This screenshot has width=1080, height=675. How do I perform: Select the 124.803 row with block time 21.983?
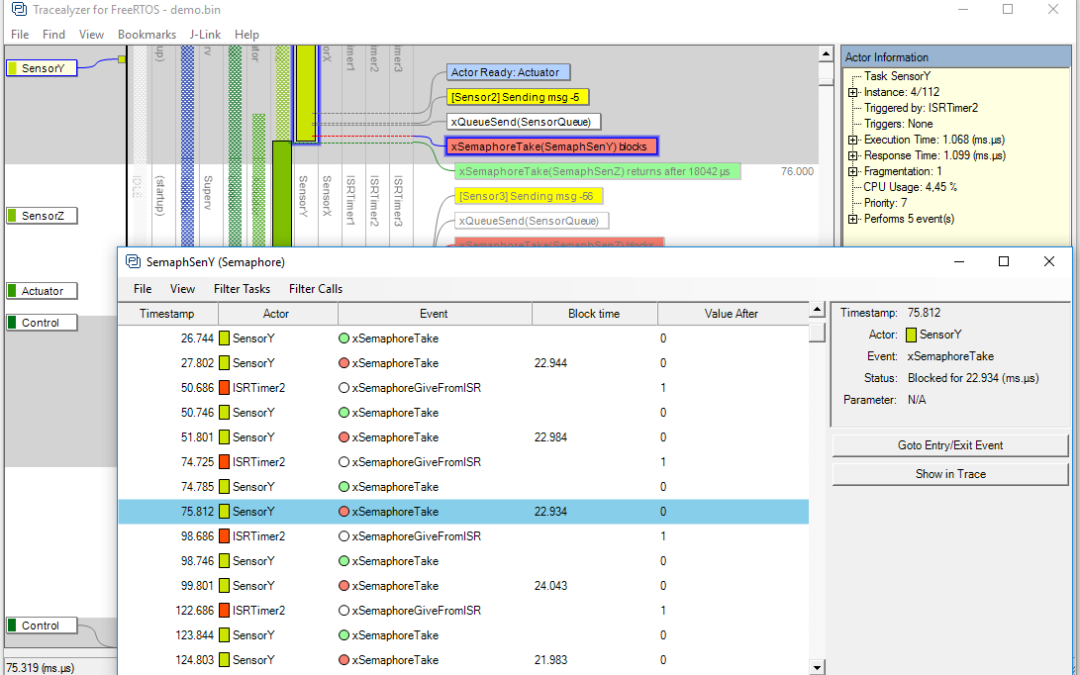[464, 660]
